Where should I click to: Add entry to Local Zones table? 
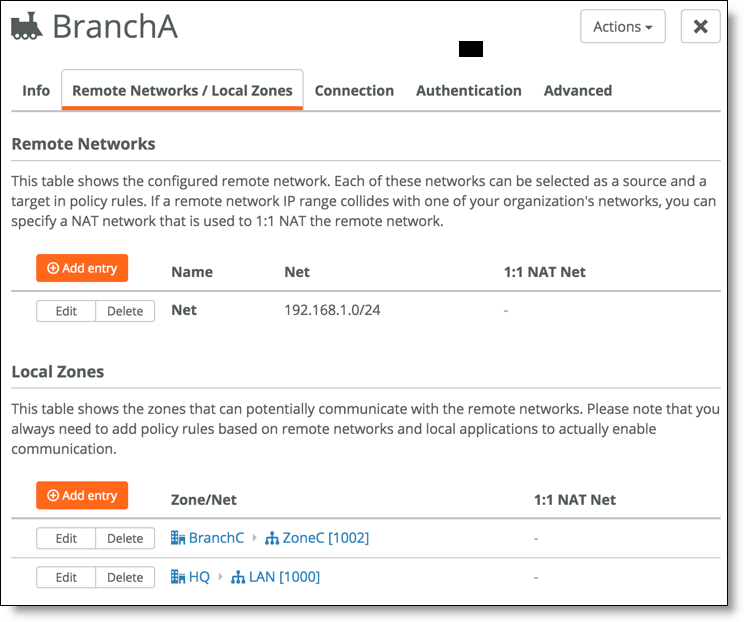coord(82,495)
